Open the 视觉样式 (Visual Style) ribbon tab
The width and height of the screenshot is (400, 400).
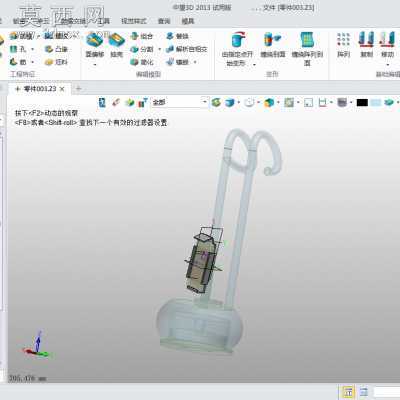pos(134,21)
